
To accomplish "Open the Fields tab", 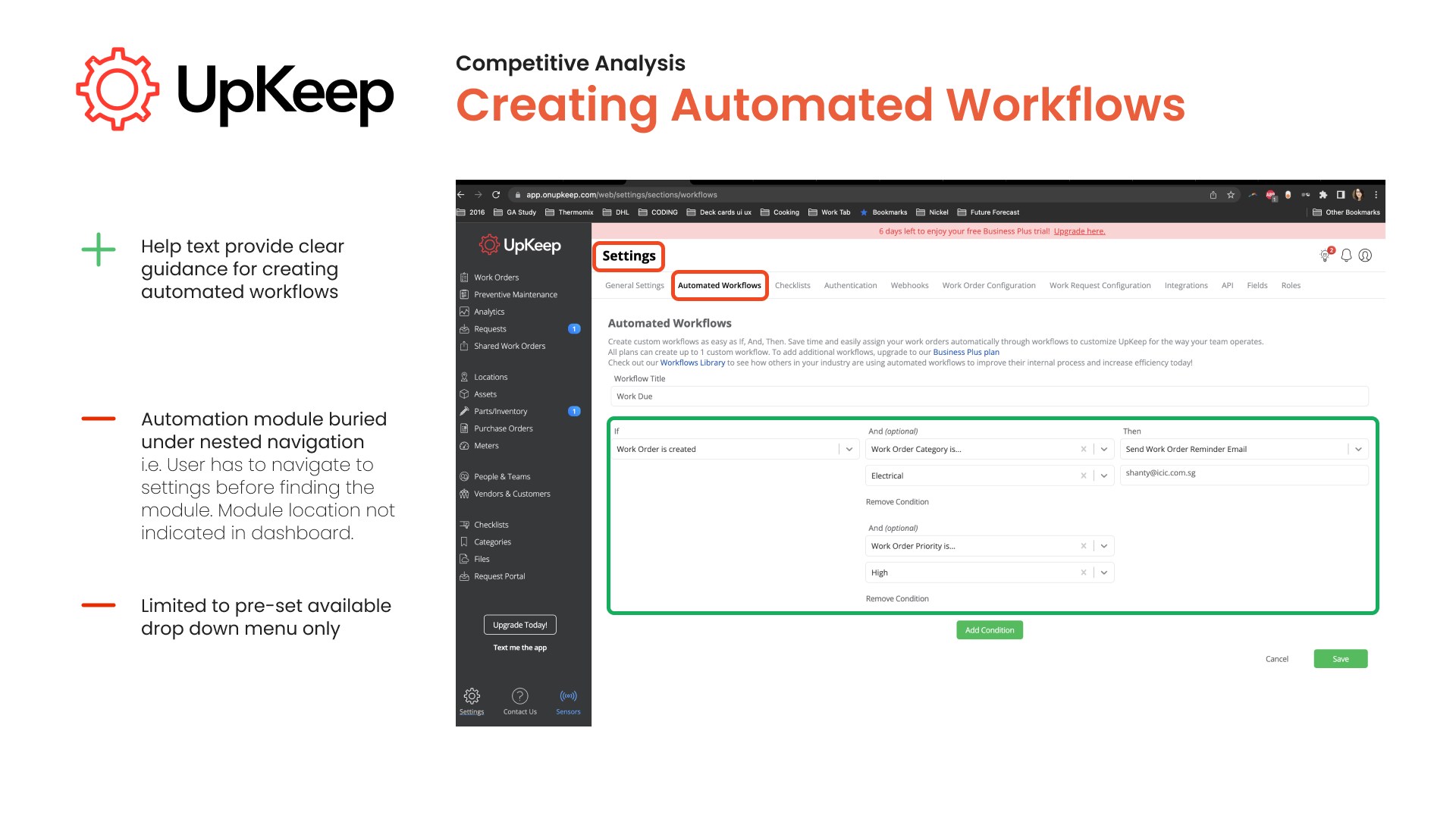I will [1257, 286].
